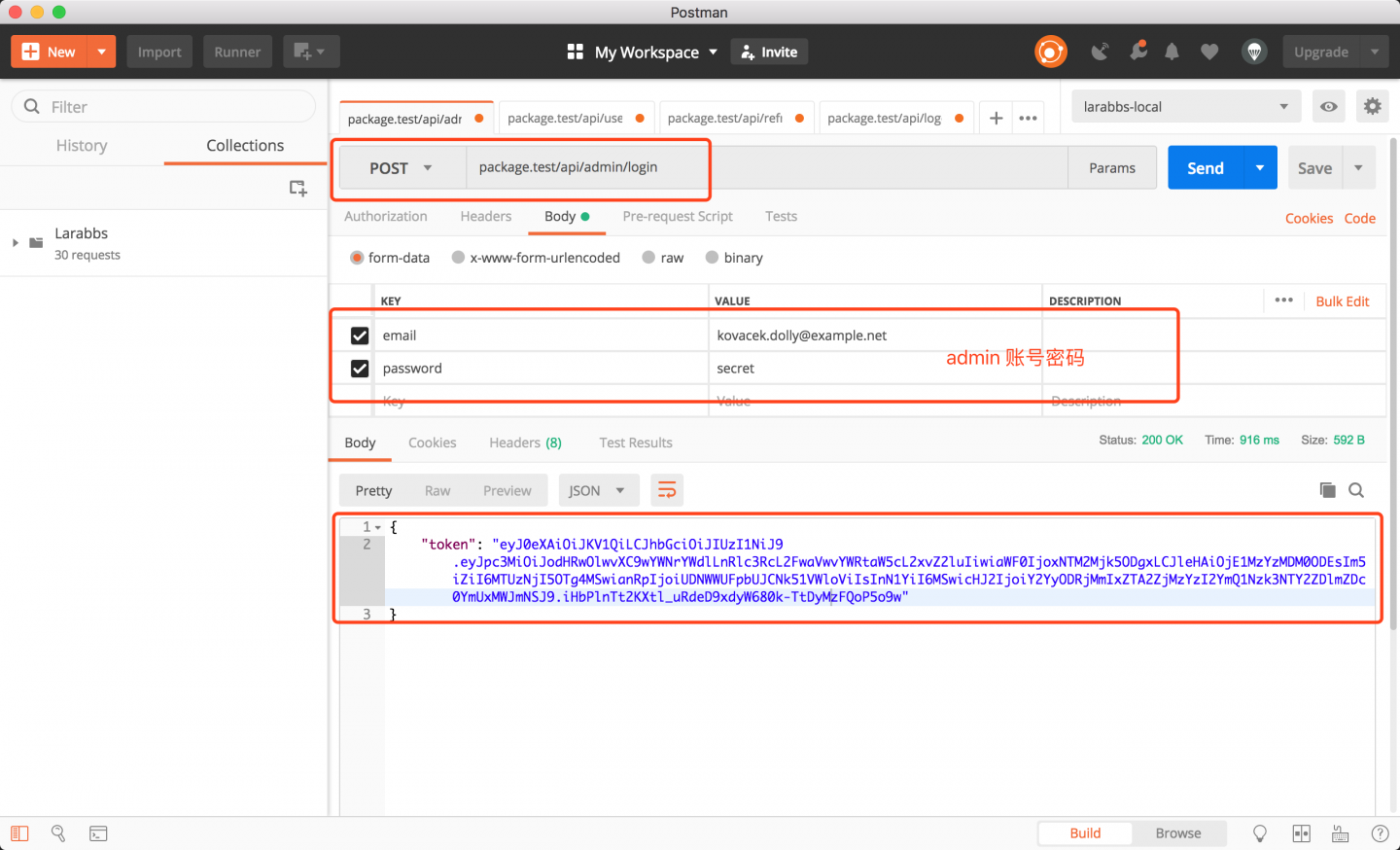Add a new request tab
Image resolution: width=1400 pixels, height=850 pixels.
[996, 118]
